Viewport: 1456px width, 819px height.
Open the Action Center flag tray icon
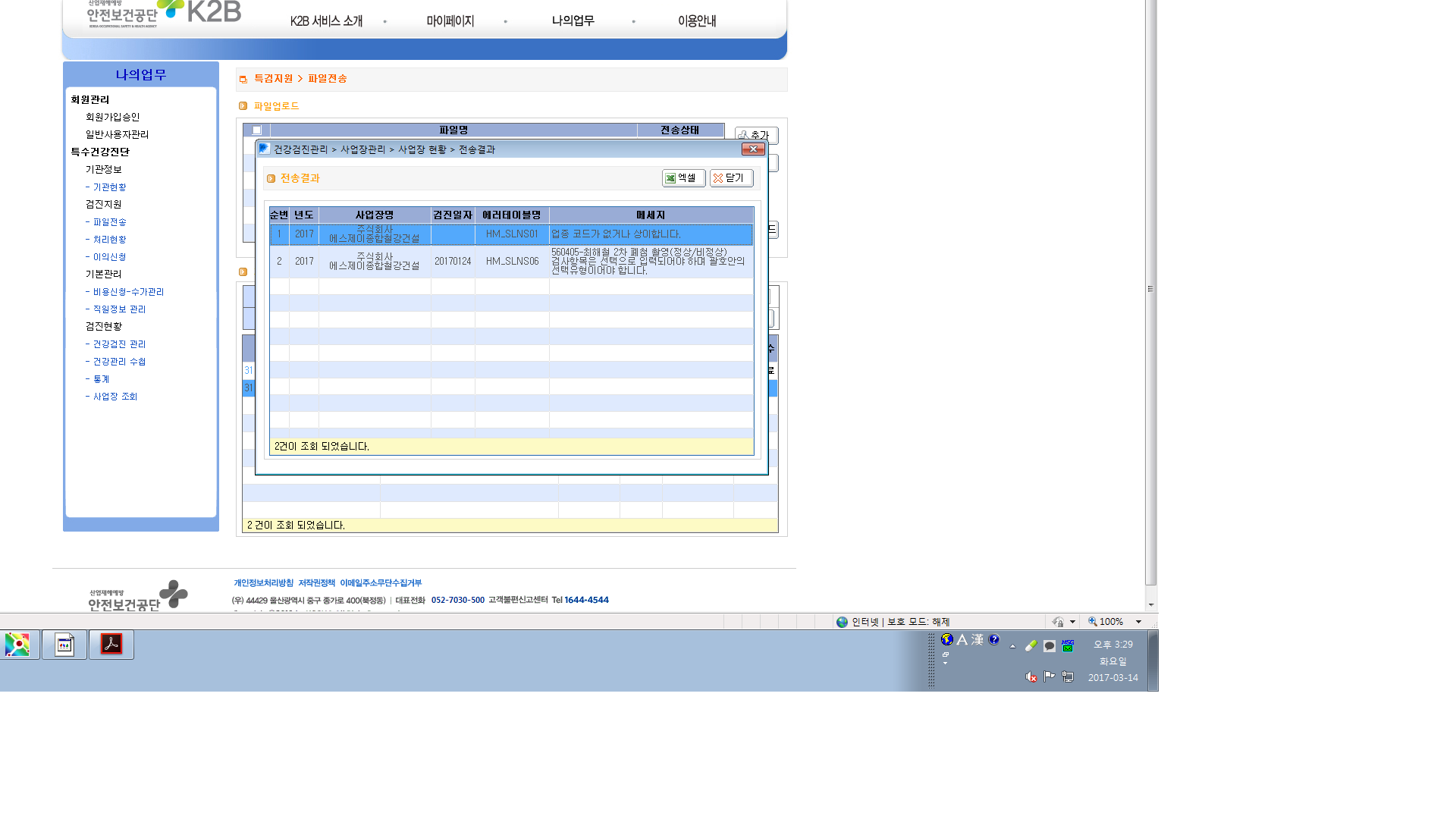(1050, 676)
